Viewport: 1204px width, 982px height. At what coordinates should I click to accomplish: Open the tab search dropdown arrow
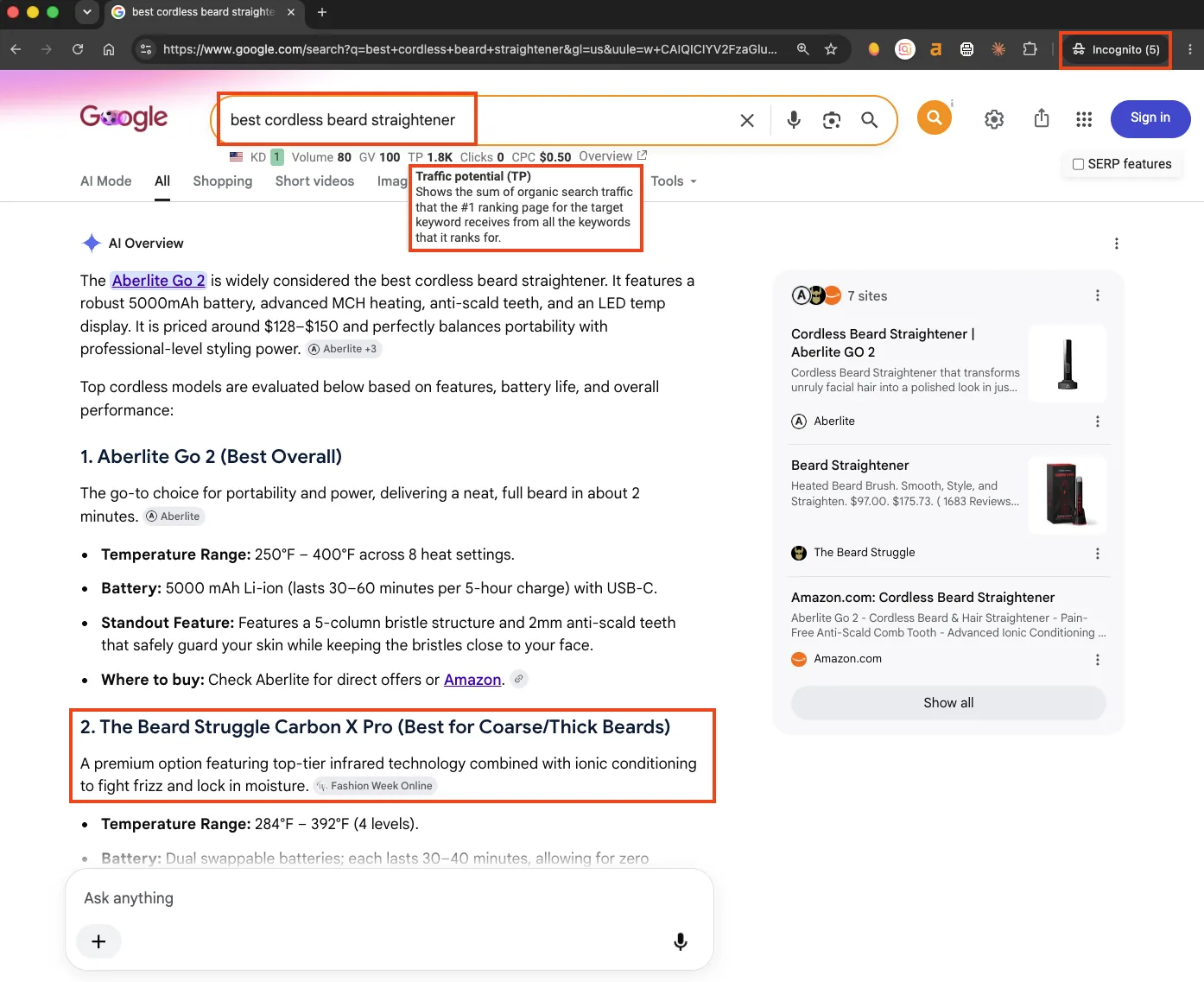point(87,12)
